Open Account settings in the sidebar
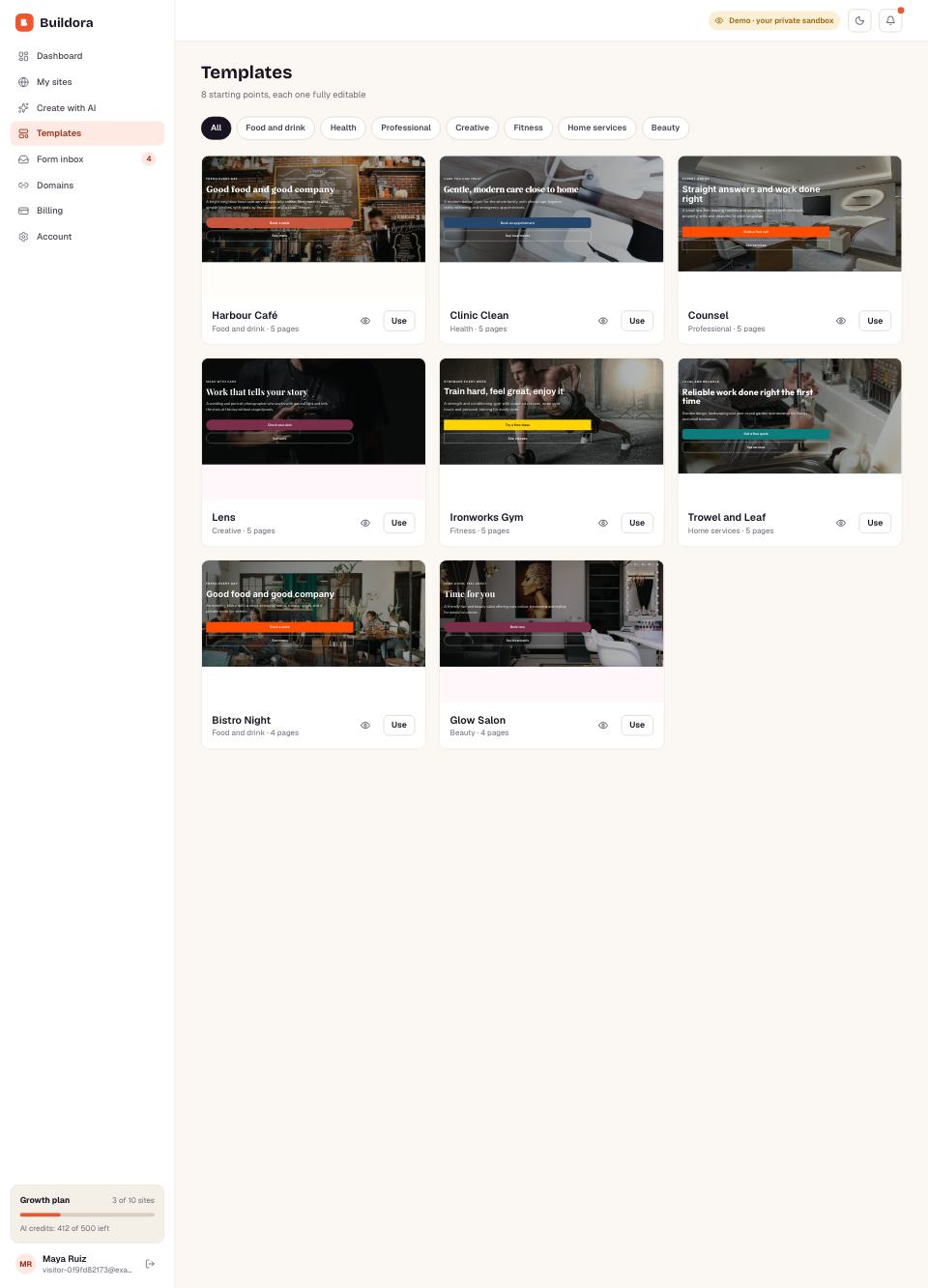Screen dimensions: 928x1288 pos(87,237)
